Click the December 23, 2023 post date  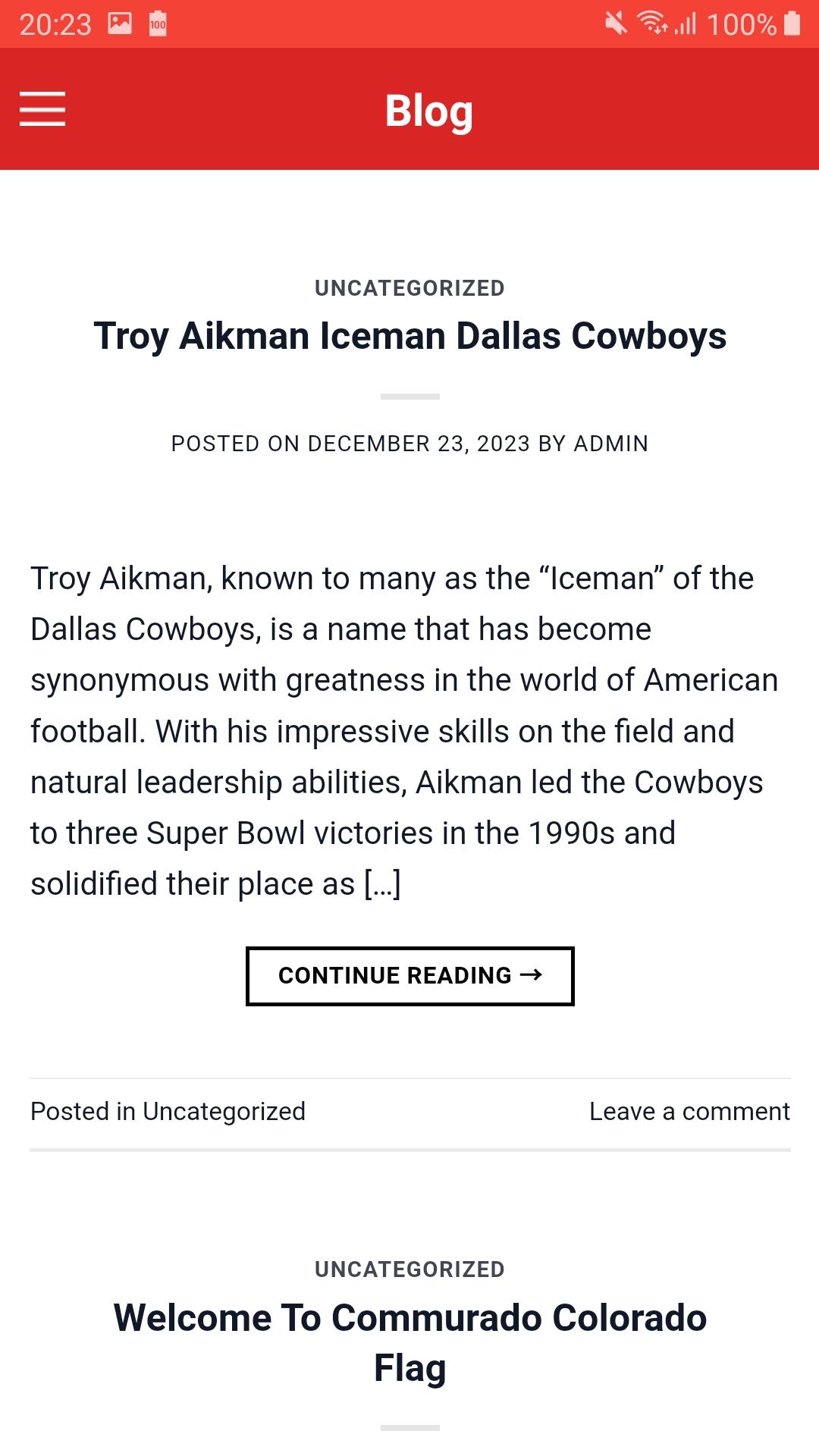[x=419, y=444]
